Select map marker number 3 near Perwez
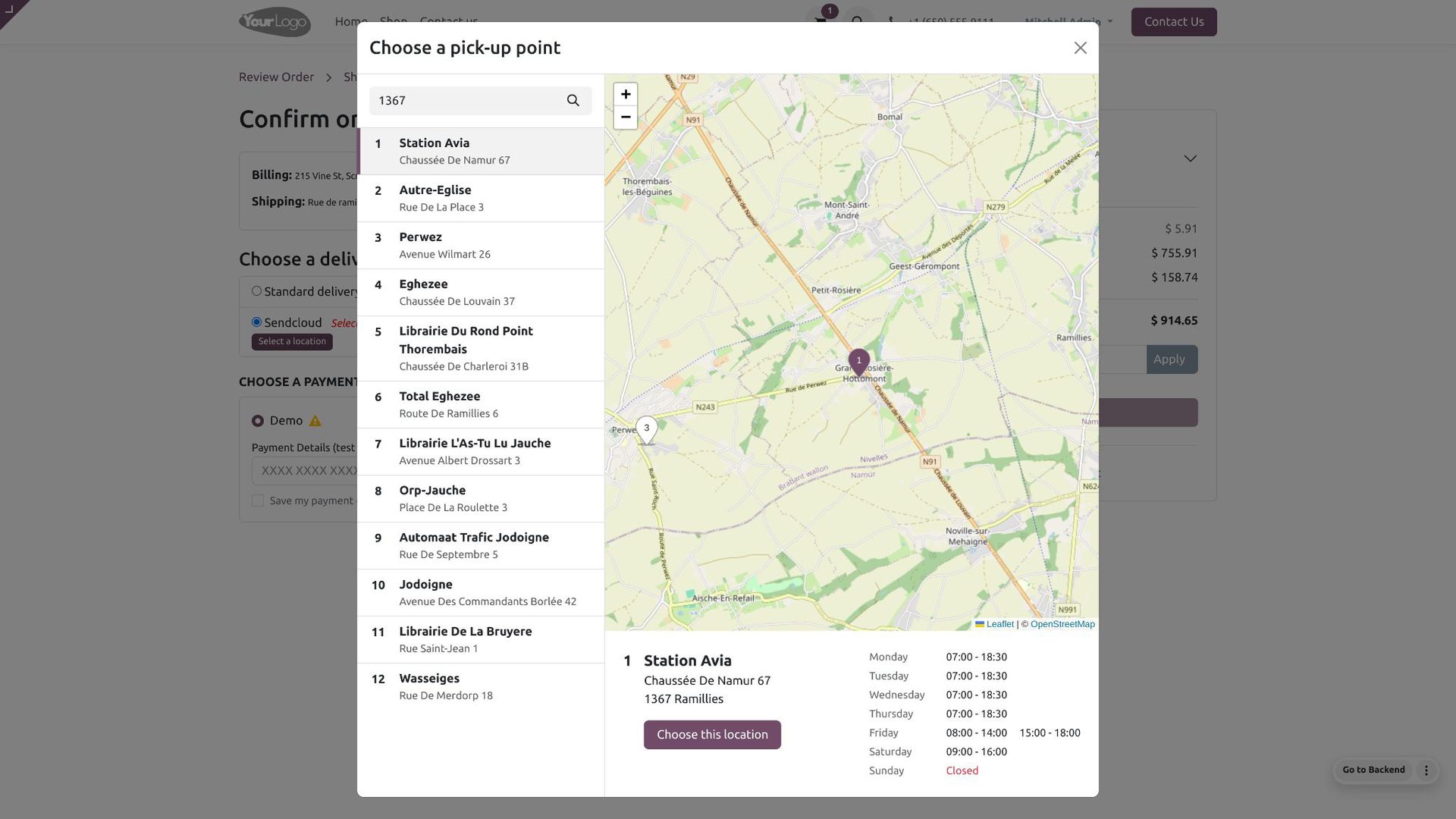This screenshot has height=819, width=1456. point(646,429)
